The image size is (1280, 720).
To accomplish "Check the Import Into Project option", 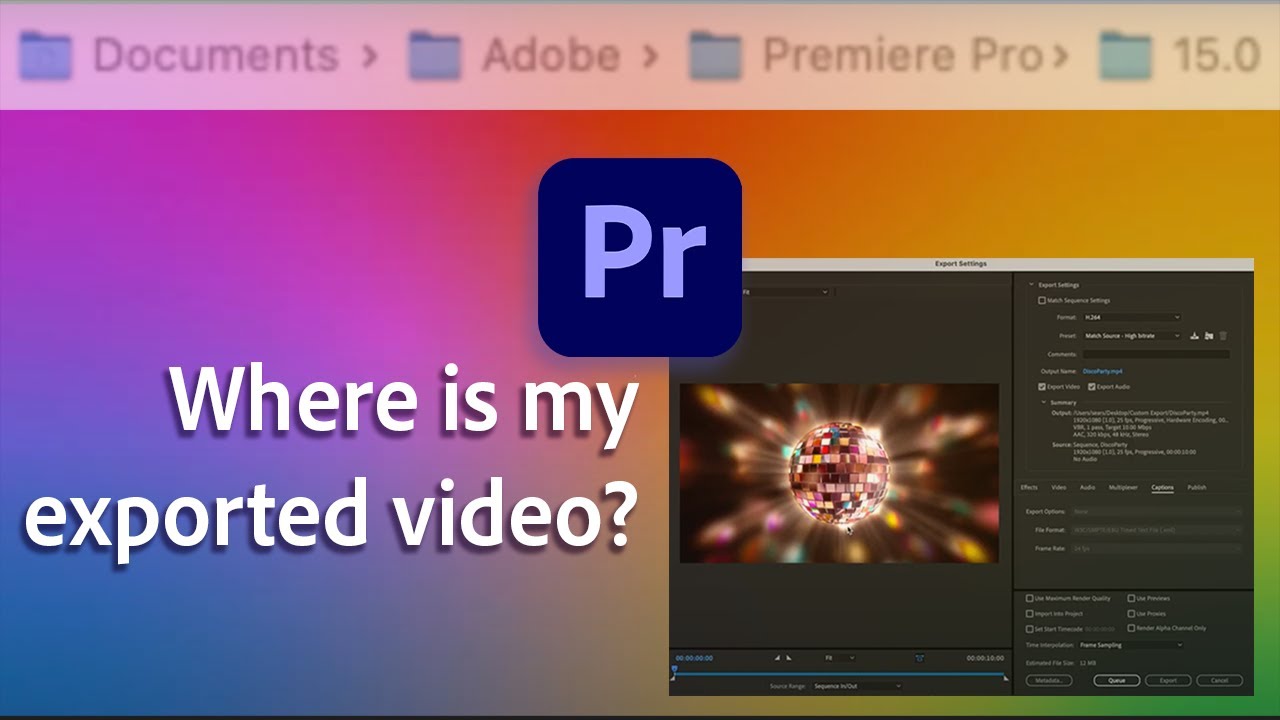I will coord(1030,613).
